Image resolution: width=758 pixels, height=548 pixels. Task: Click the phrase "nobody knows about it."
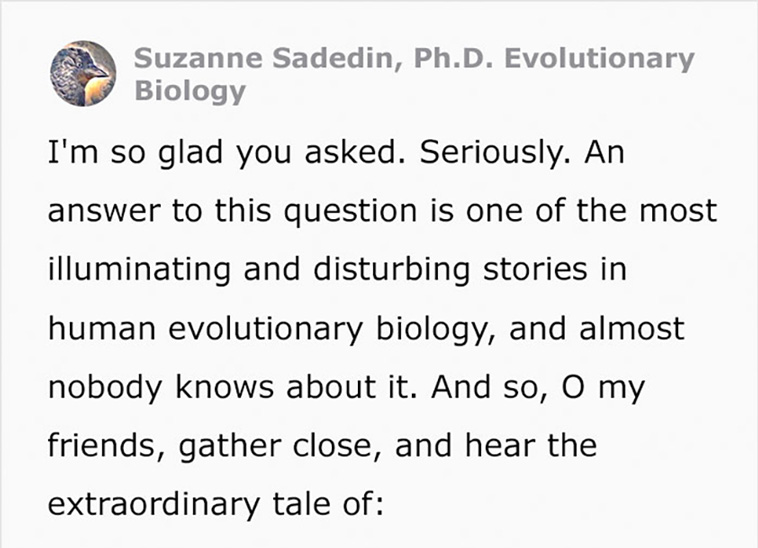(232, 388)
